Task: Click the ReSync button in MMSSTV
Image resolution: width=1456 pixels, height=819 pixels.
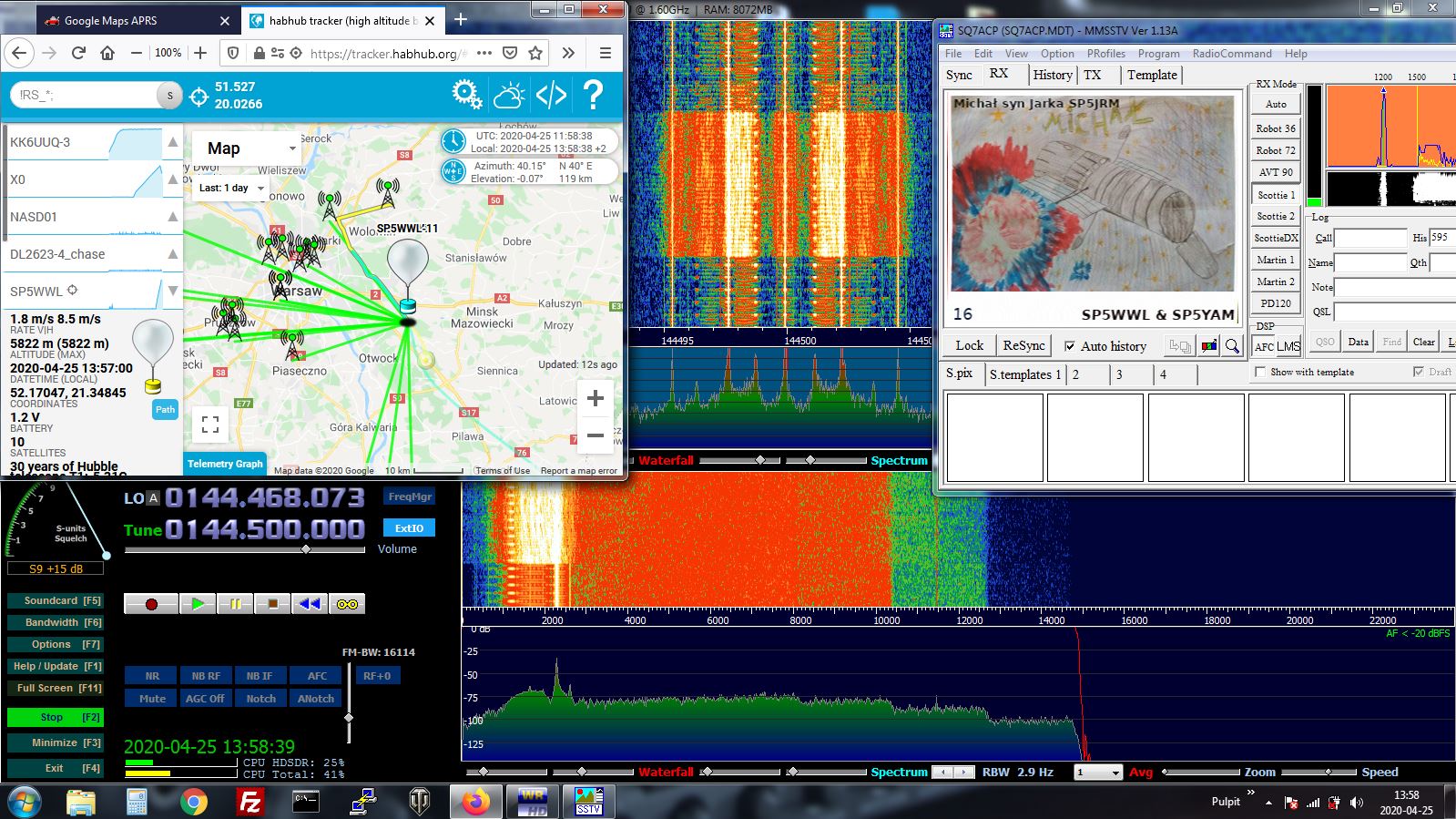Action: pyautogui.click(x=1023, y=345)
